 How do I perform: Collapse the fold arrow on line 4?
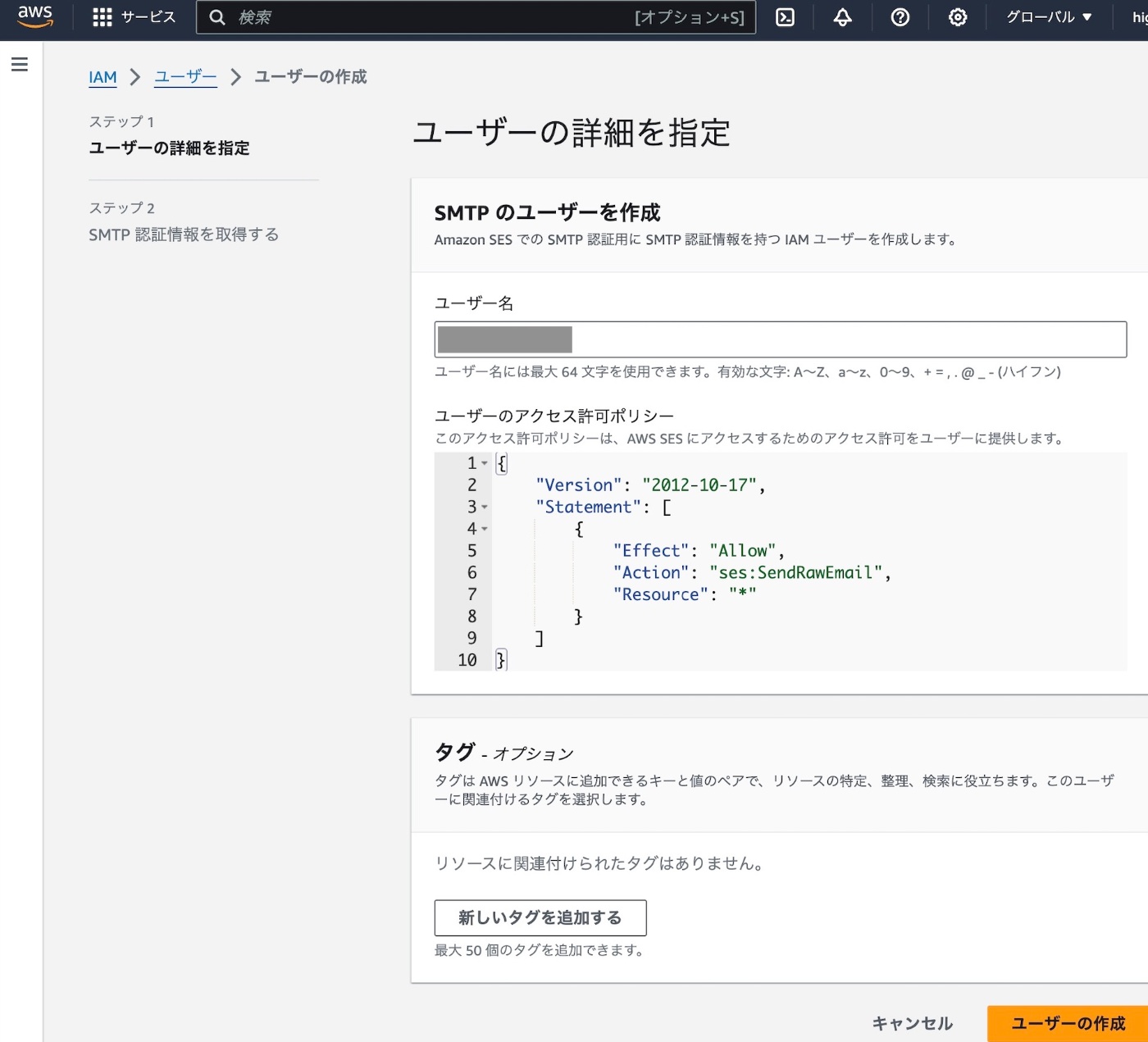(485, 529)
